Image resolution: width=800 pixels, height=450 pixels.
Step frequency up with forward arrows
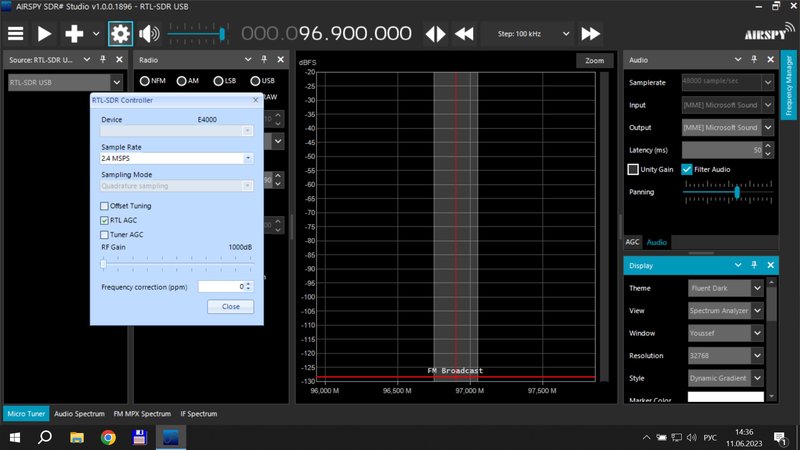[590, 34]
